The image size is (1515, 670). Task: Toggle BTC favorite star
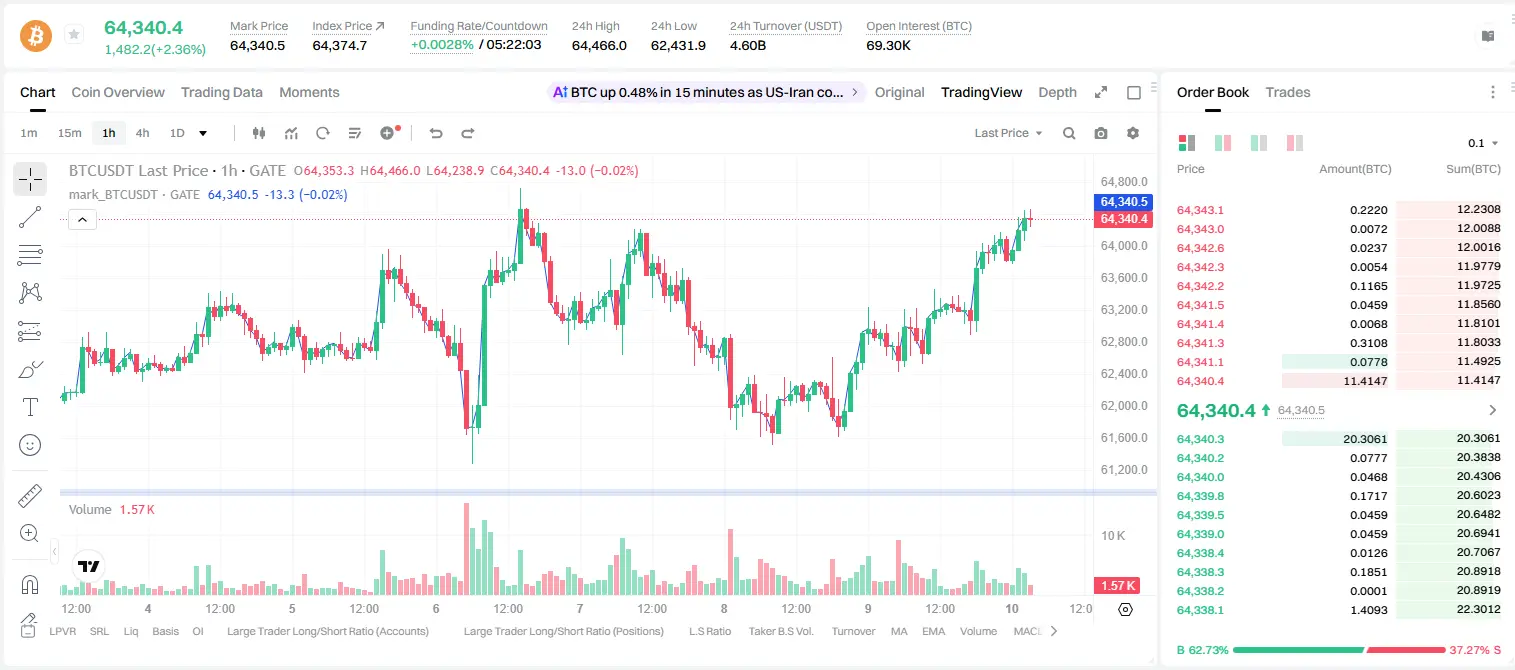74,35
